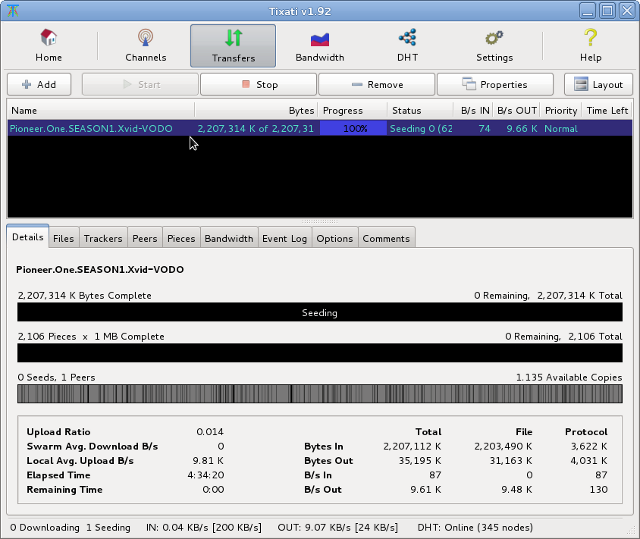
Task: View the Event Log tab
Action: (x=284, y=238)
